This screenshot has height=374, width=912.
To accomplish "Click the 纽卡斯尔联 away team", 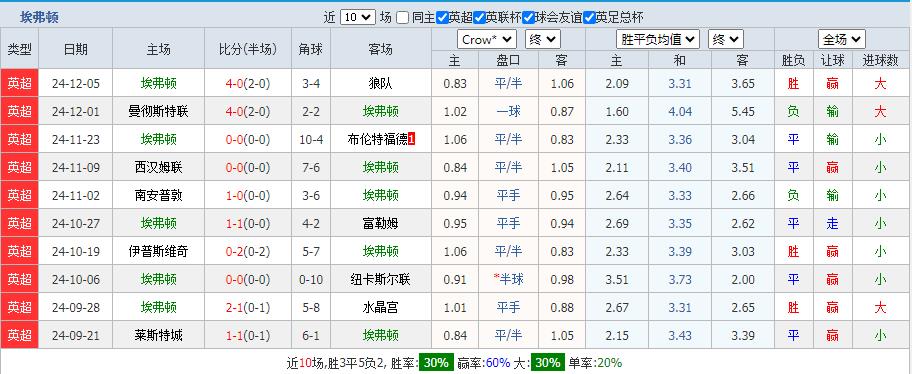I will coord(380,279).
